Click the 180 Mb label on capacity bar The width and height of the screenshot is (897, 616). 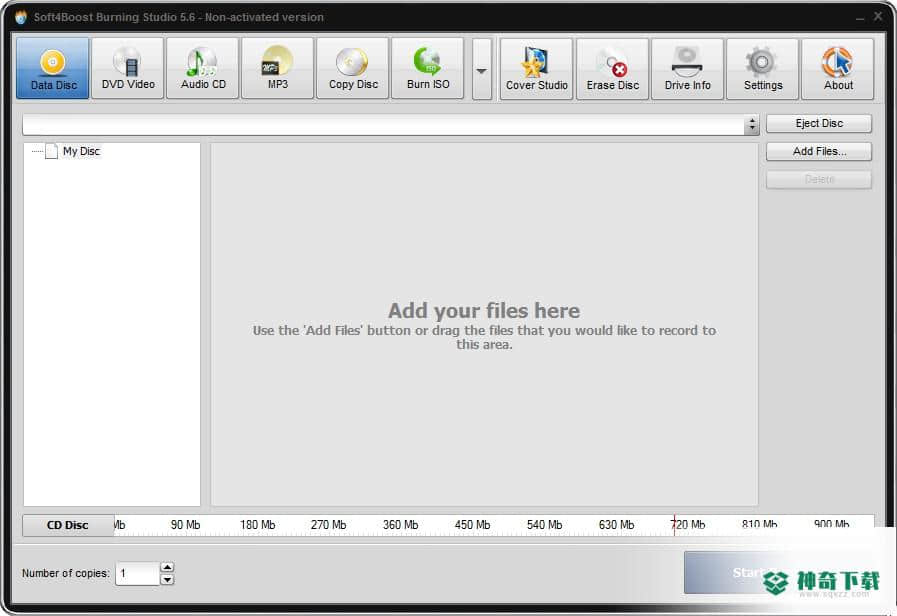(257, 524)
